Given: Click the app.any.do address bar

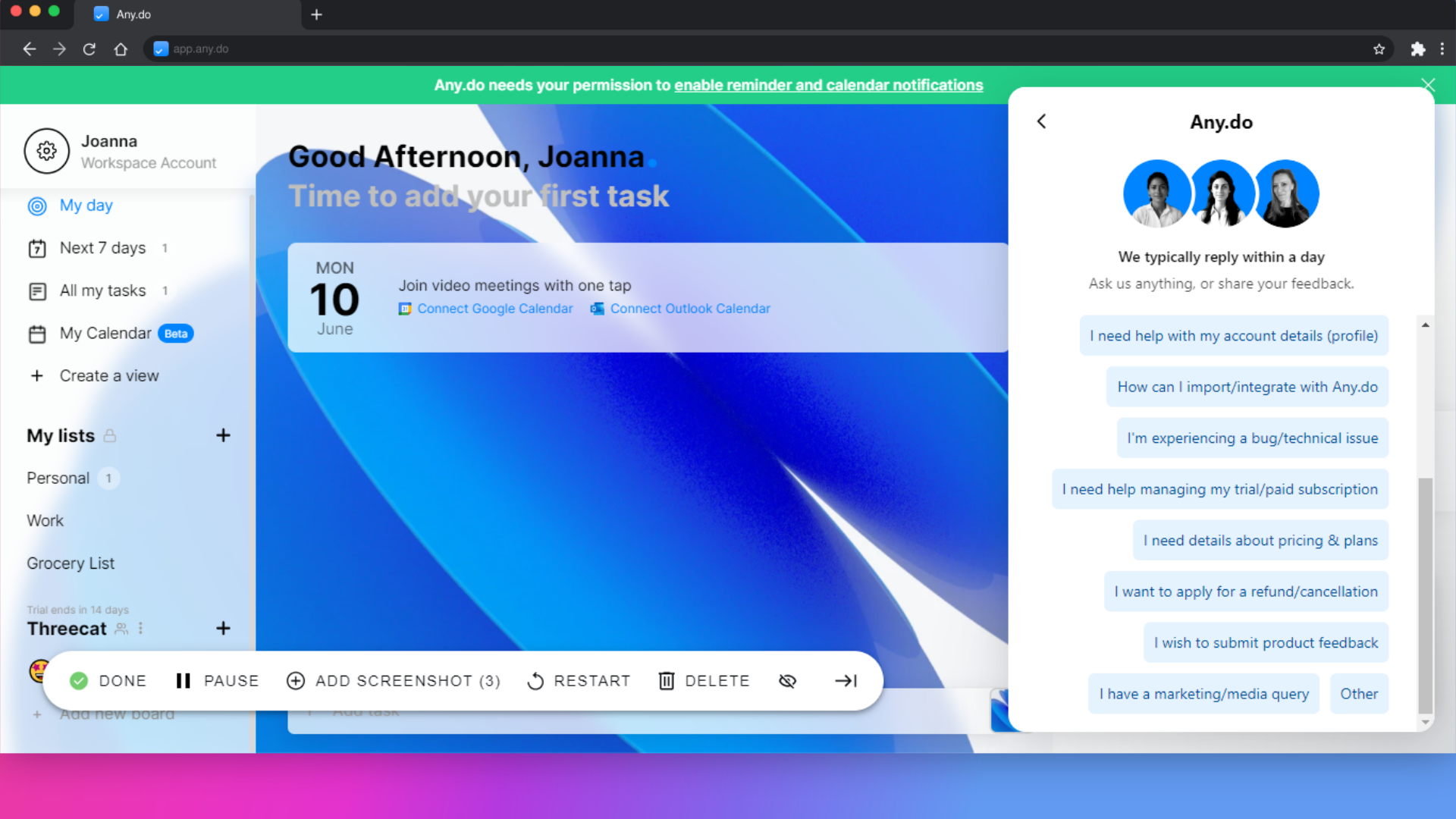Looking at the screenshot, I should (x=767, y=49).
